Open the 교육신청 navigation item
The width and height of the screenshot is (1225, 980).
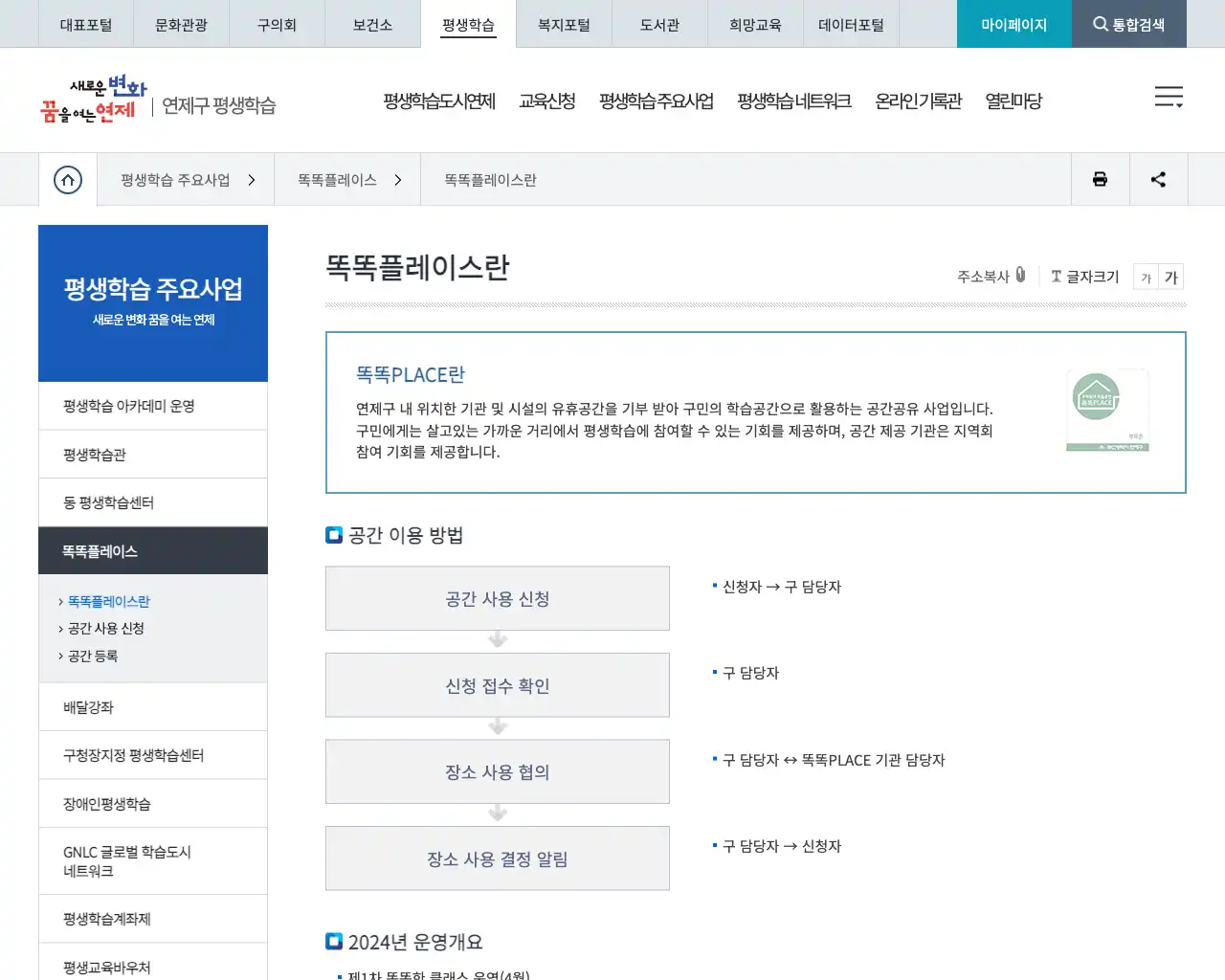[547, 100]
